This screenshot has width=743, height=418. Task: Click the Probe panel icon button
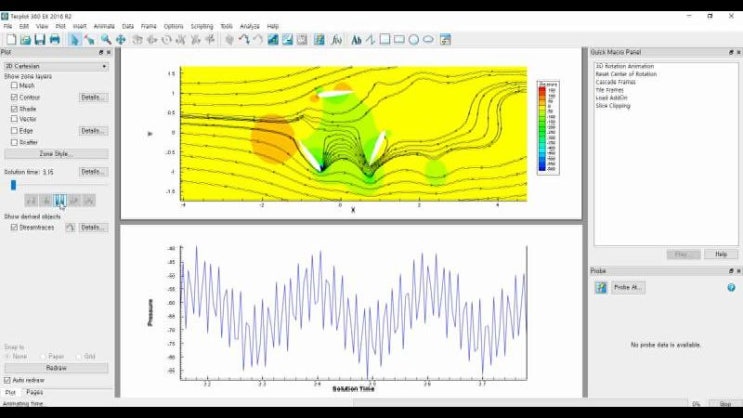point(601,287)
